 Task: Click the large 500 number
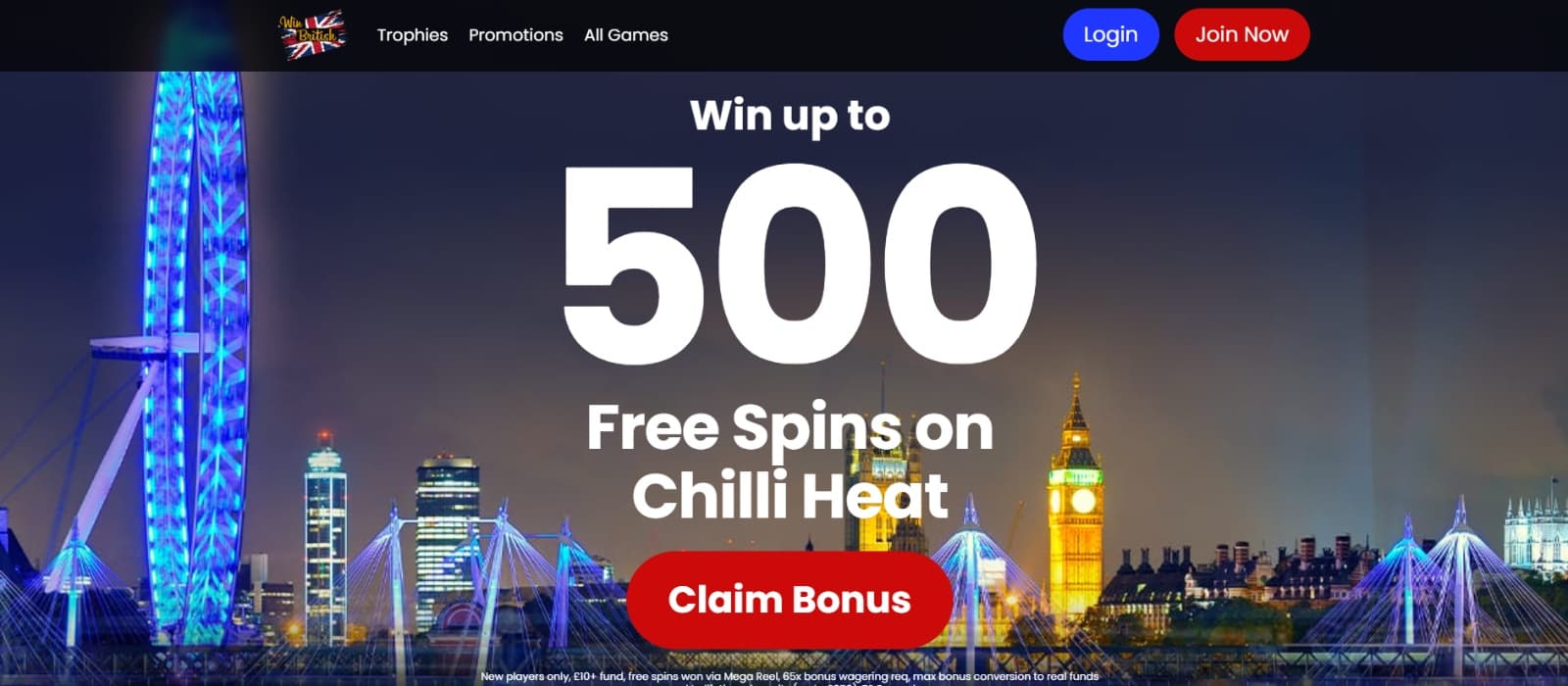click(x=798, y=264)
